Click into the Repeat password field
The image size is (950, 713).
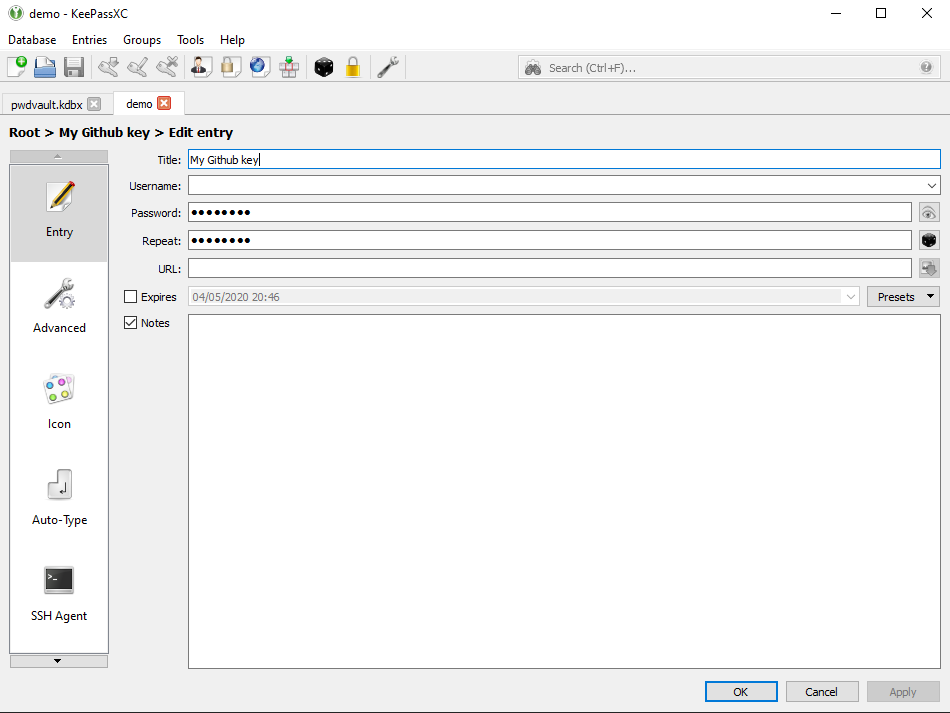coord(550,240)
